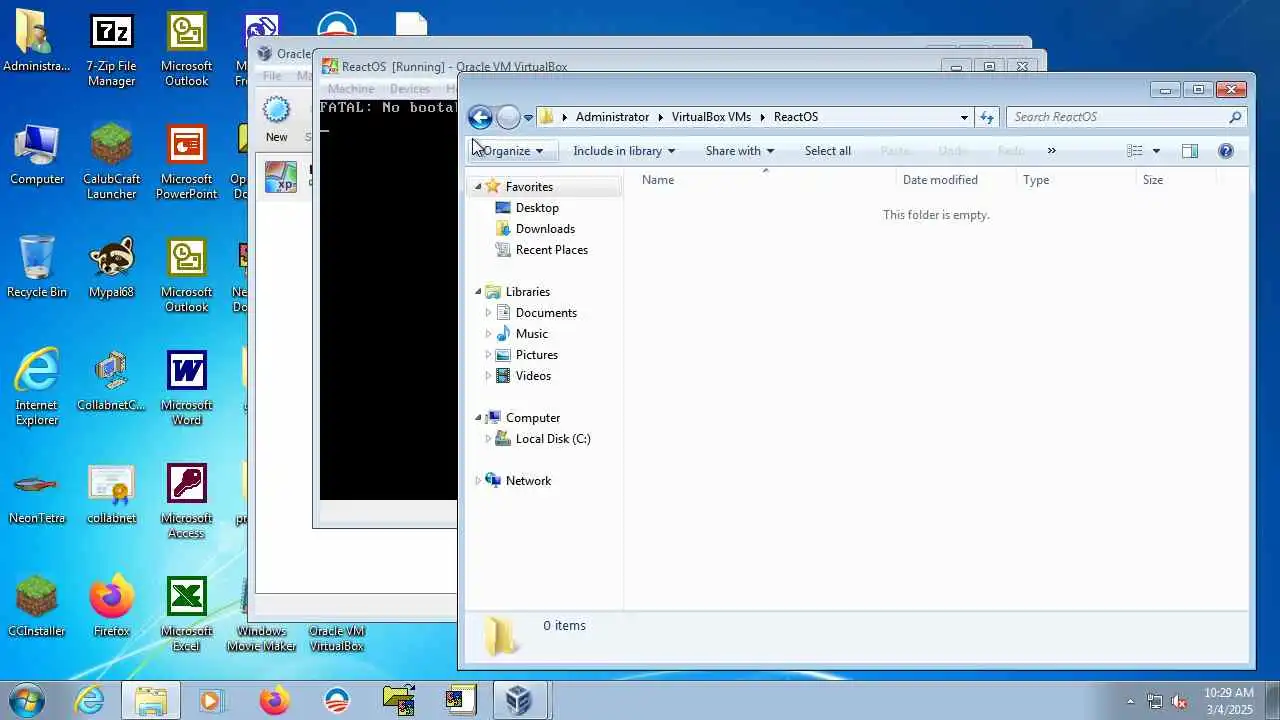Screen dimensions: 1280x720
Task: Click the VirtualBox VMs breadcrumb segment
Action: click(711, 117)
